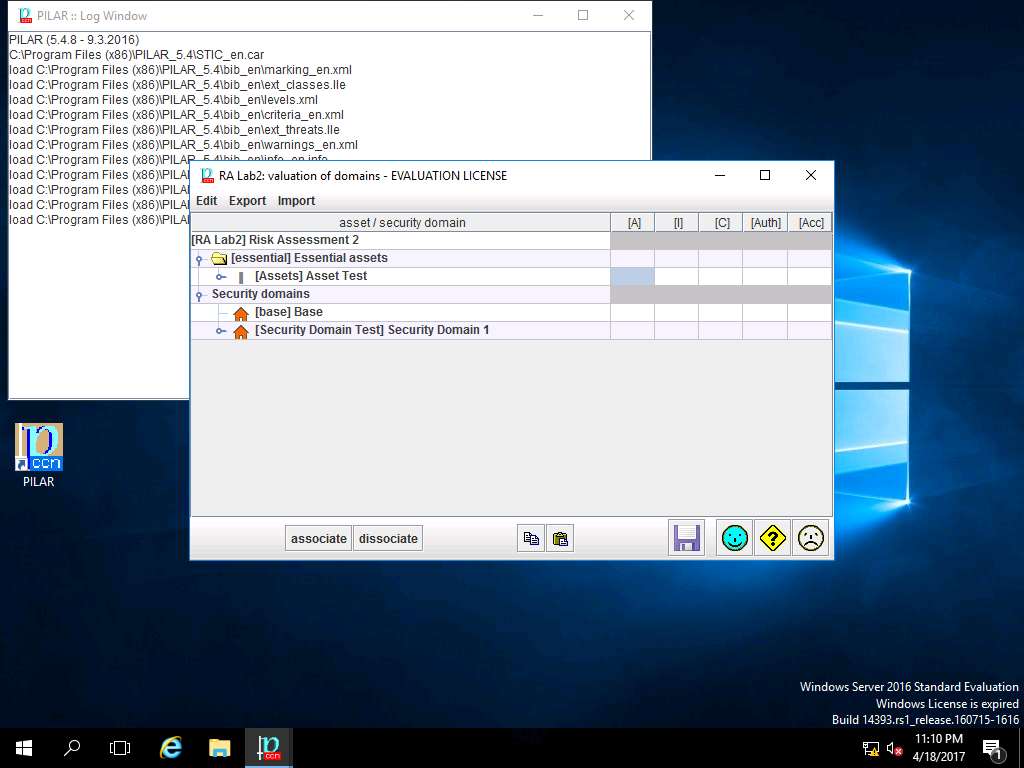Viewport: 1024px width, 768px height.
Task: Click the STIC_en.car log line
Action: pyautogui.click(x=136, y=55)
